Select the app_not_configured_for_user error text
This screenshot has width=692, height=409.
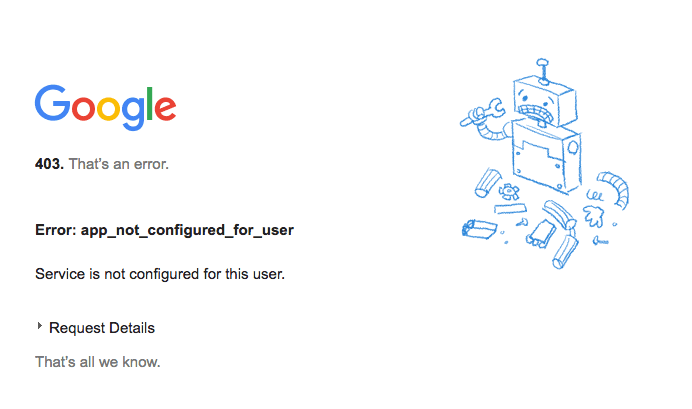[187, 230]
